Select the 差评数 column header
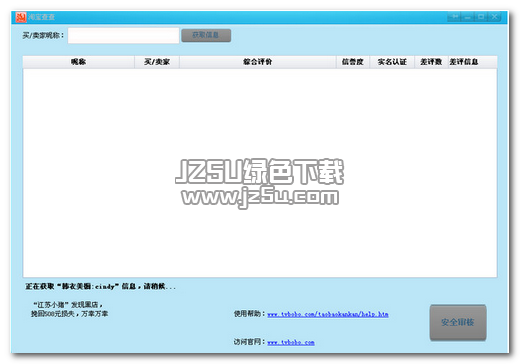Viewport: 520px width, 364px height. [431, 62]
